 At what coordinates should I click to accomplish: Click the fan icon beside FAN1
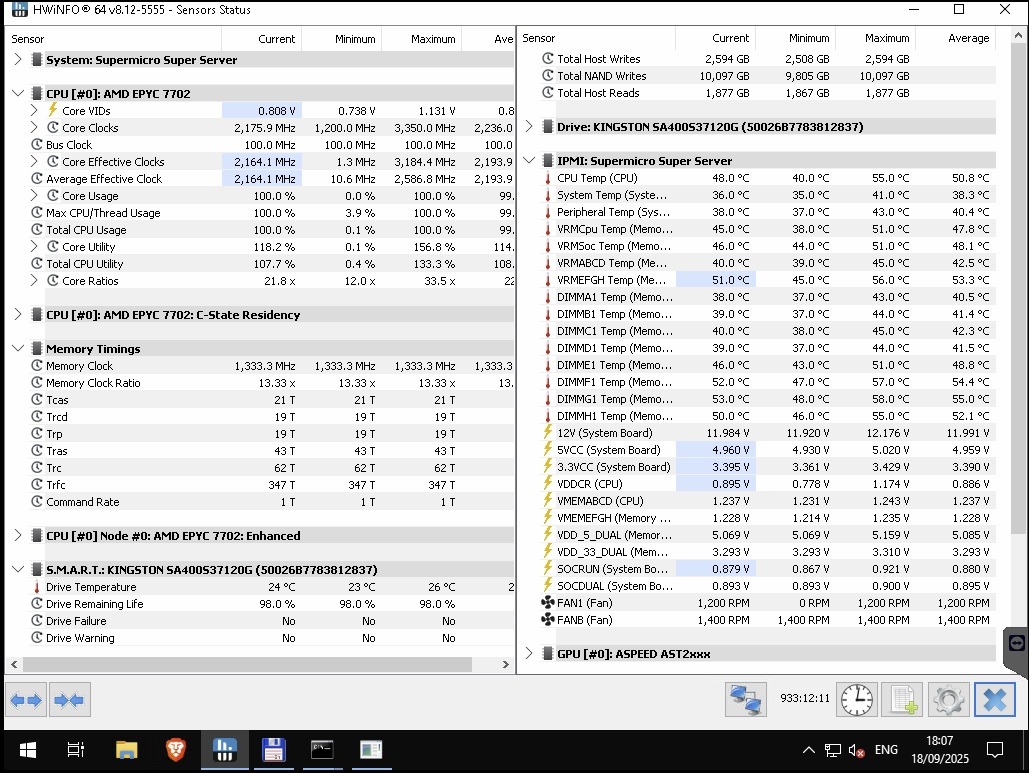point(547,602)
